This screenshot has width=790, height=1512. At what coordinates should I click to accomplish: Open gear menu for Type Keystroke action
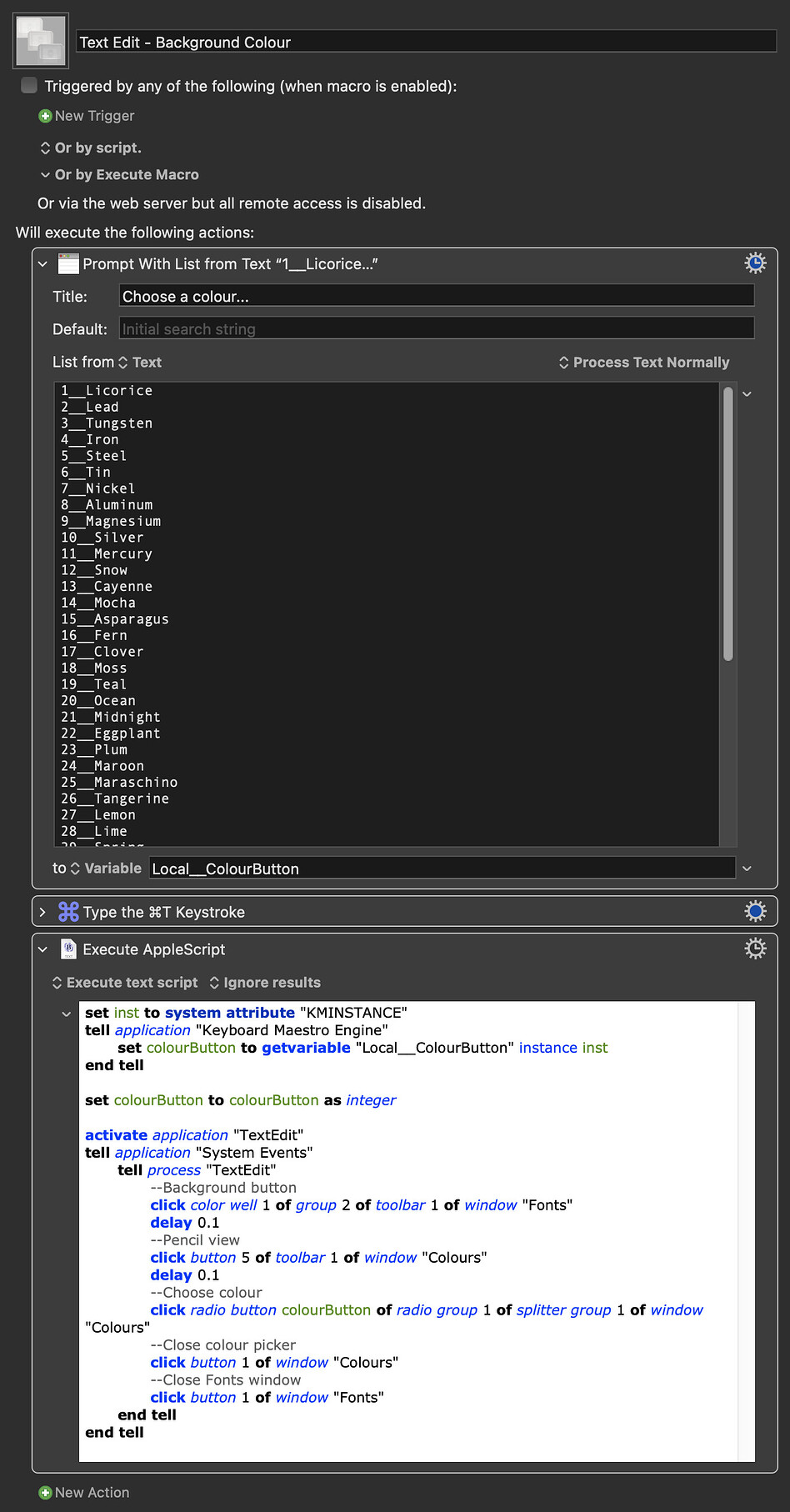[755, 911]
